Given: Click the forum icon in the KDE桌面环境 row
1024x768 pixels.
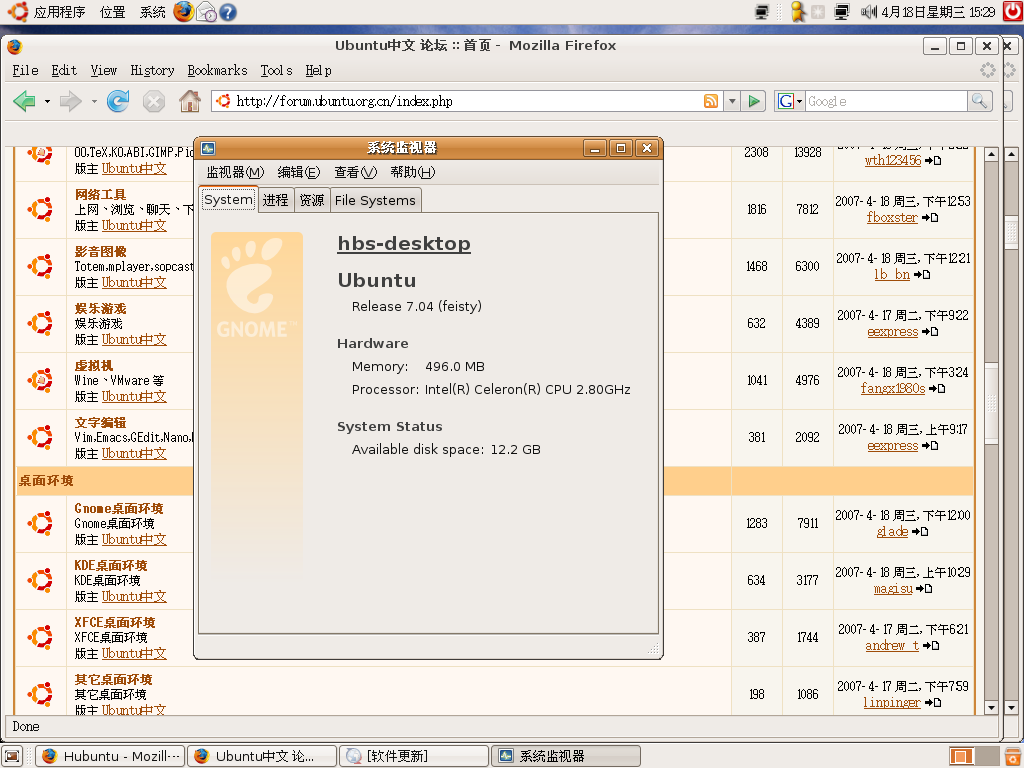Looking at the screenshot, I should [x=40, y=581].
